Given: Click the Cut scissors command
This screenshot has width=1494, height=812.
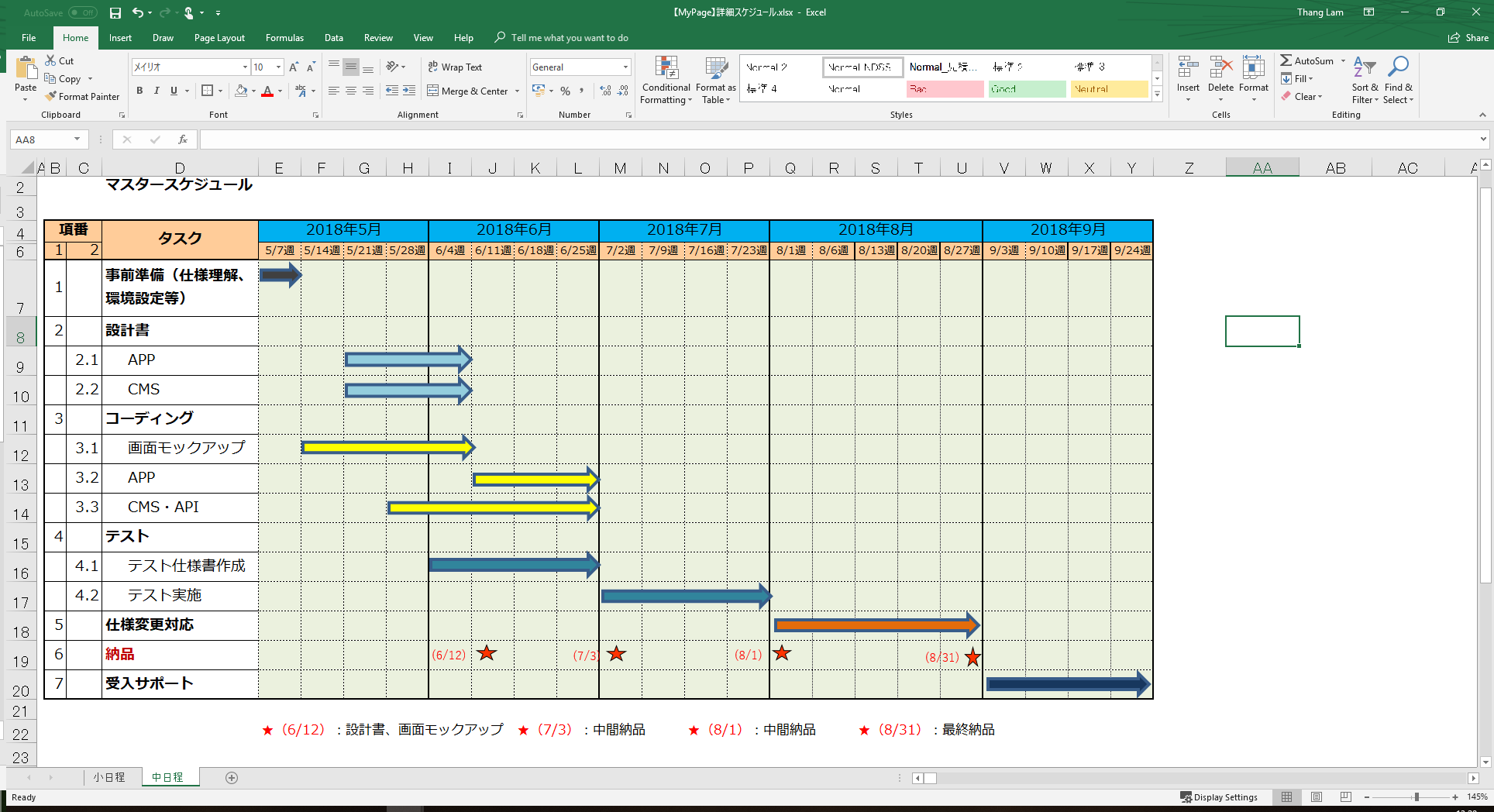Looking at the screenshot, I should pos(60,60).
